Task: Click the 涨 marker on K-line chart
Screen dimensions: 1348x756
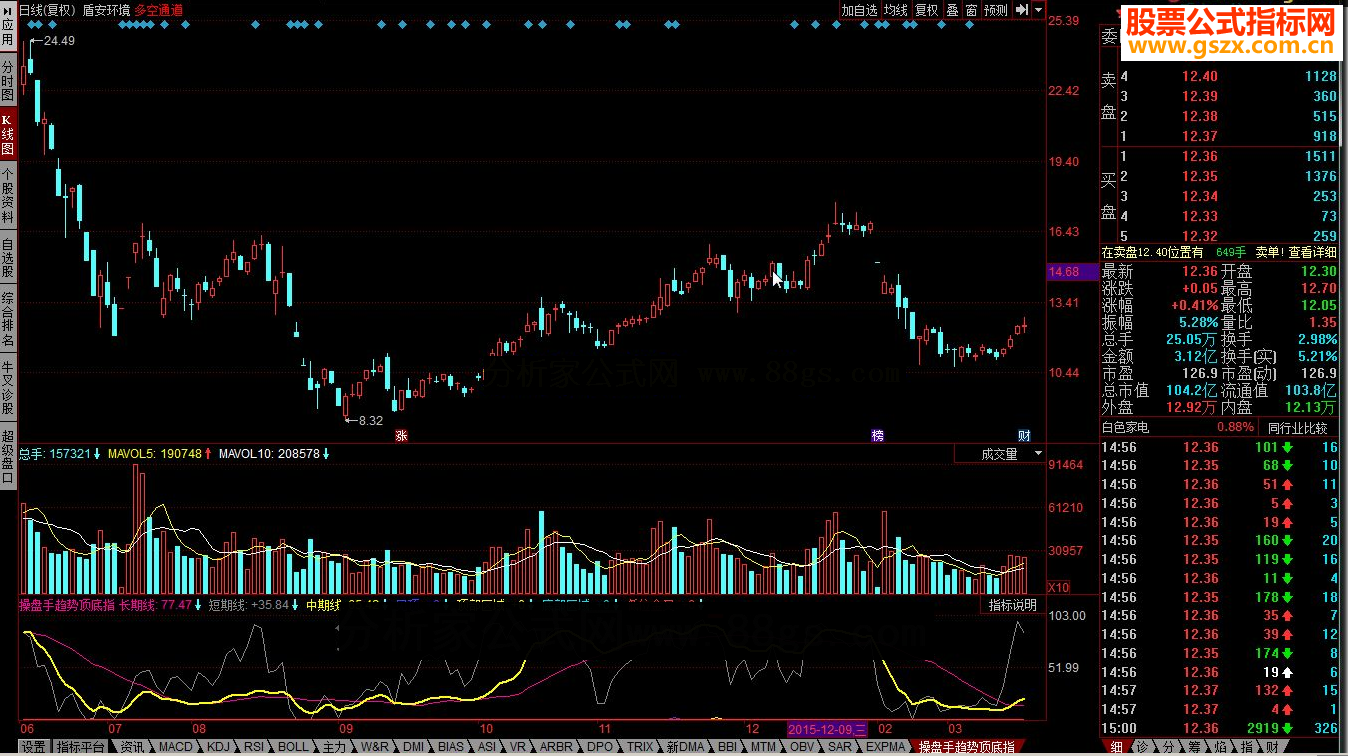Action: click(402, 435)
